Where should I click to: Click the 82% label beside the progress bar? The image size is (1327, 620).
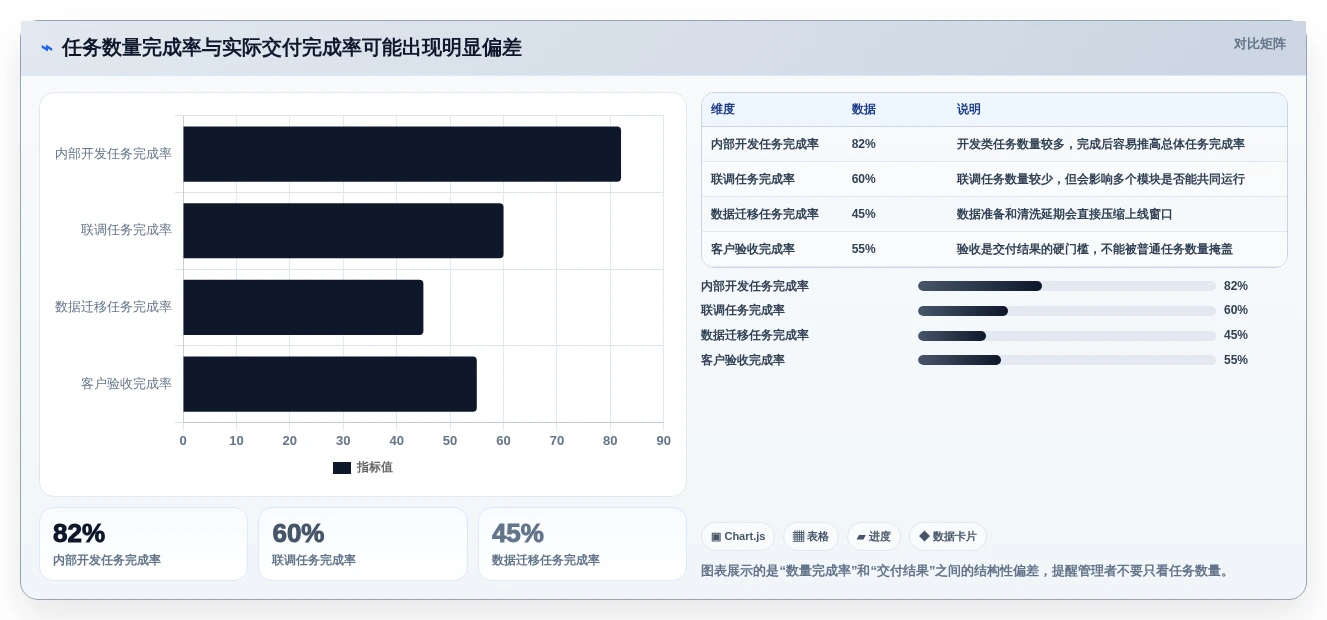pos(1236,286)
